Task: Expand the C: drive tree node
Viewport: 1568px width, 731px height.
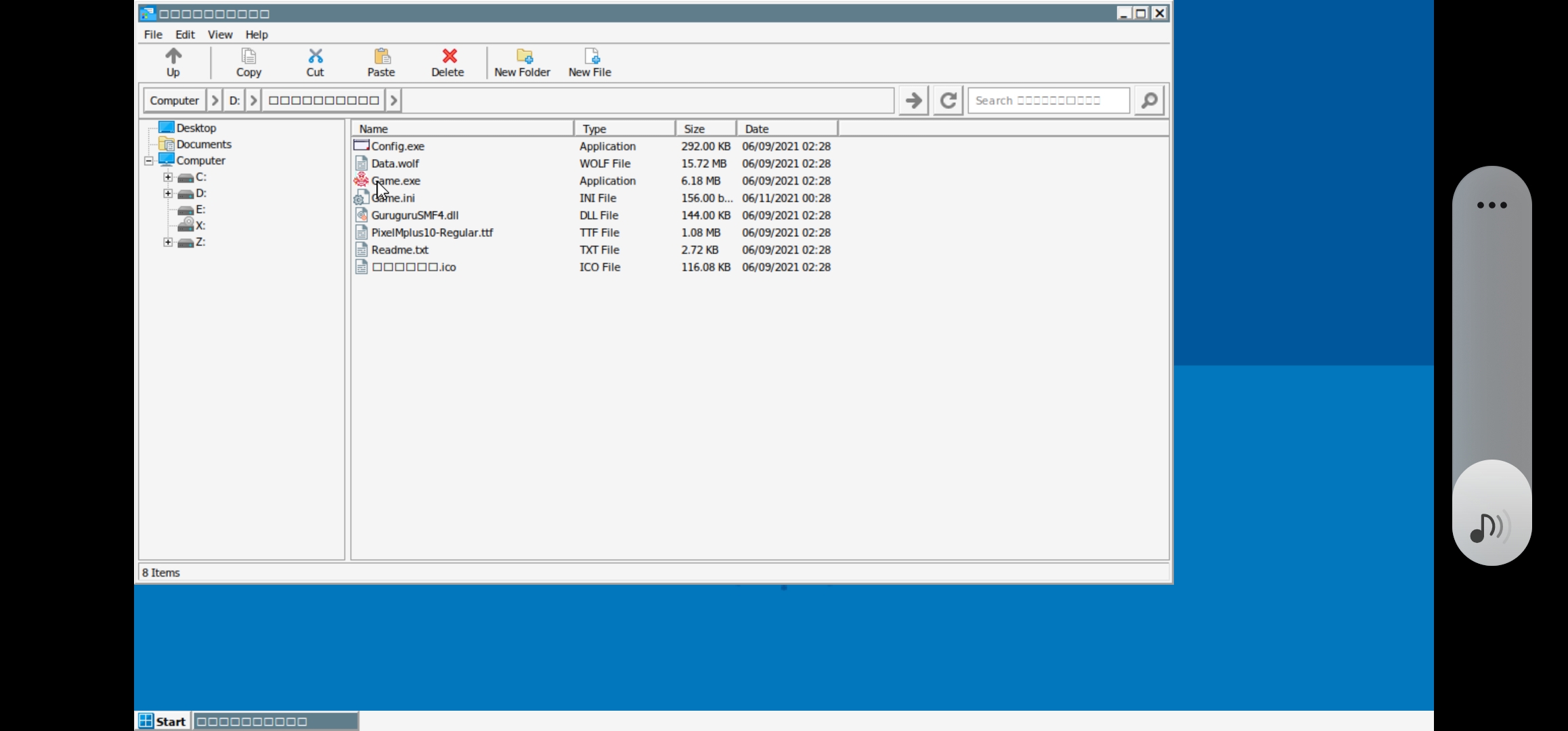Action: tap(168, 177)
